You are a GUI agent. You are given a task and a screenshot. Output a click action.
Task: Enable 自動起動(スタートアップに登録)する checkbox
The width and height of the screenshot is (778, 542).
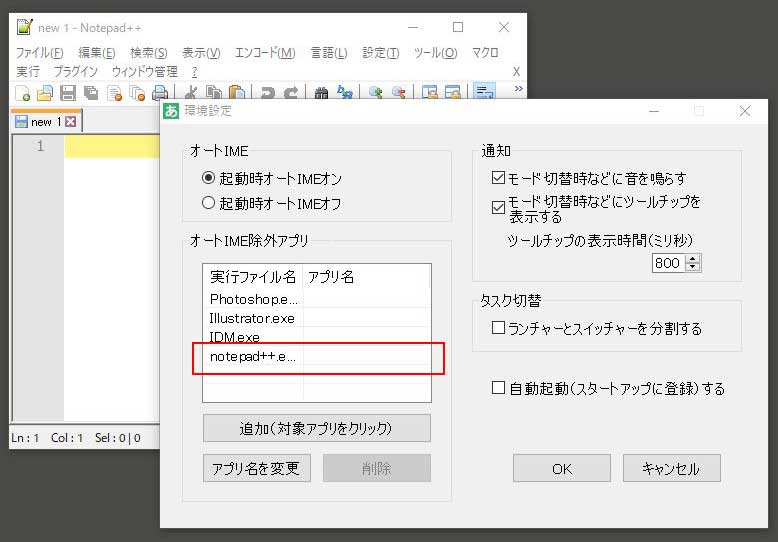pyautogui.click(x=498, y=388)
